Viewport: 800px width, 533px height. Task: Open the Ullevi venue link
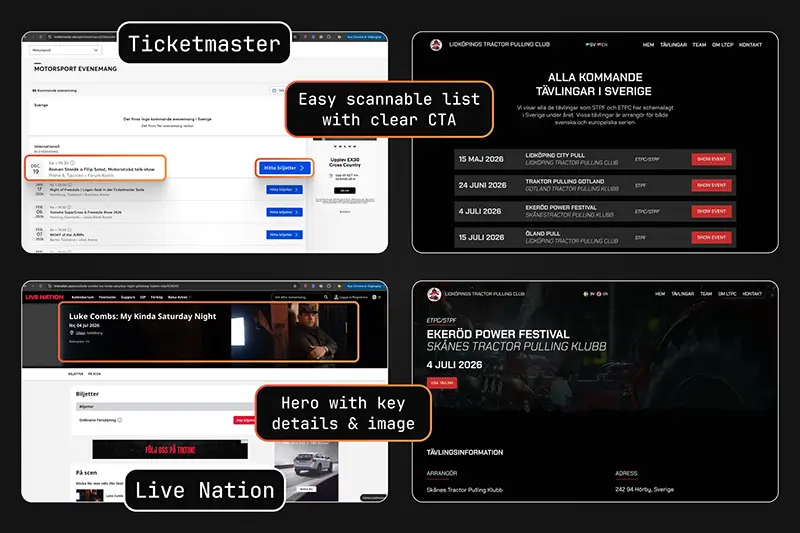point(81,333)
